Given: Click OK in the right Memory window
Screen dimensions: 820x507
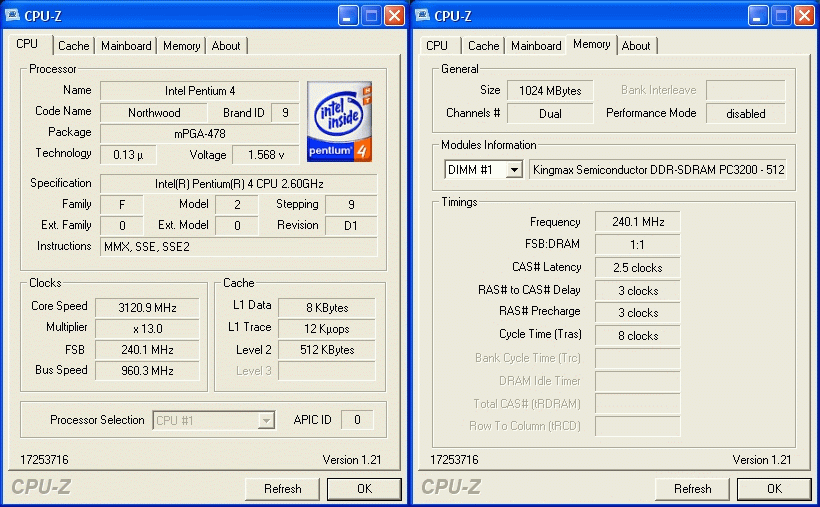Looking at the screenshot, I should click(x=774, y=489).
